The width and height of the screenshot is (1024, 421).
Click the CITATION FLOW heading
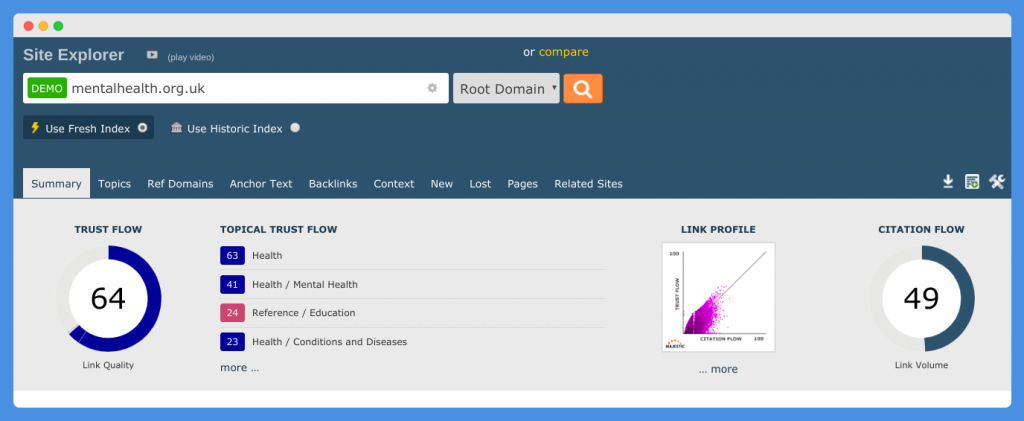tap(921, 229)
